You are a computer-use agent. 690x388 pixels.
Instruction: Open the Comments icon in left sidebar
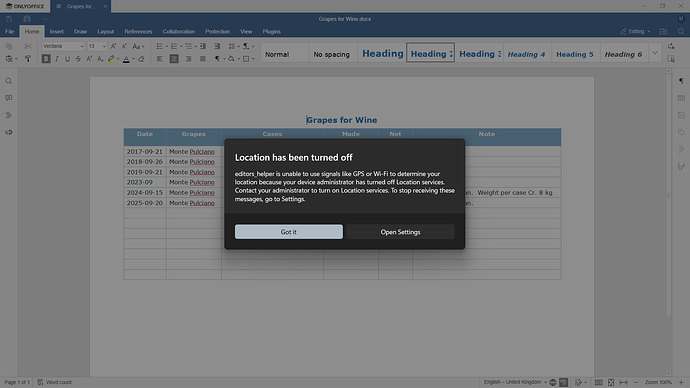(8, 98)
